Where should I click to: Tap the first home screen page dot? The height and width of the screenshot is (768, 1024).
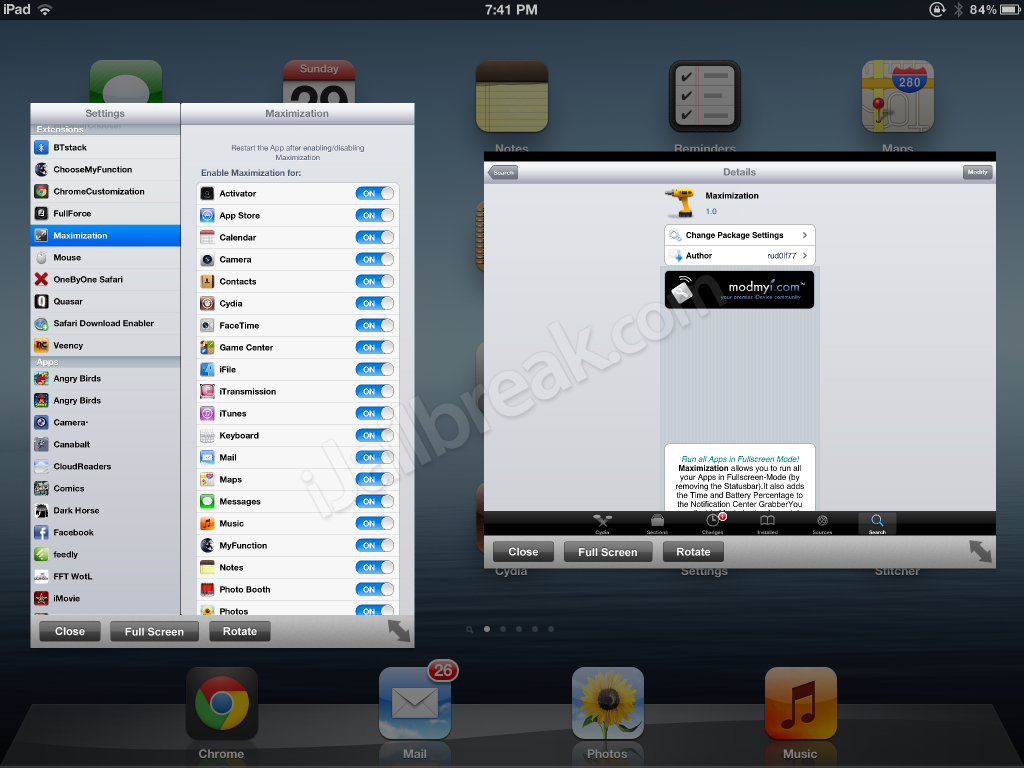(487, 629)
